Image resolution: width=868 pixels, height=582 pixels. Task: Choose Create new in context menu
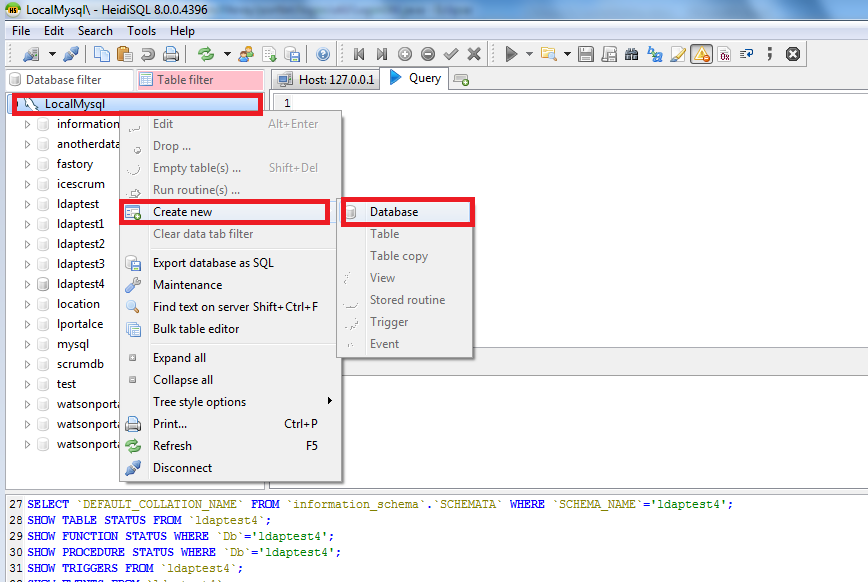tap(225, 212)
